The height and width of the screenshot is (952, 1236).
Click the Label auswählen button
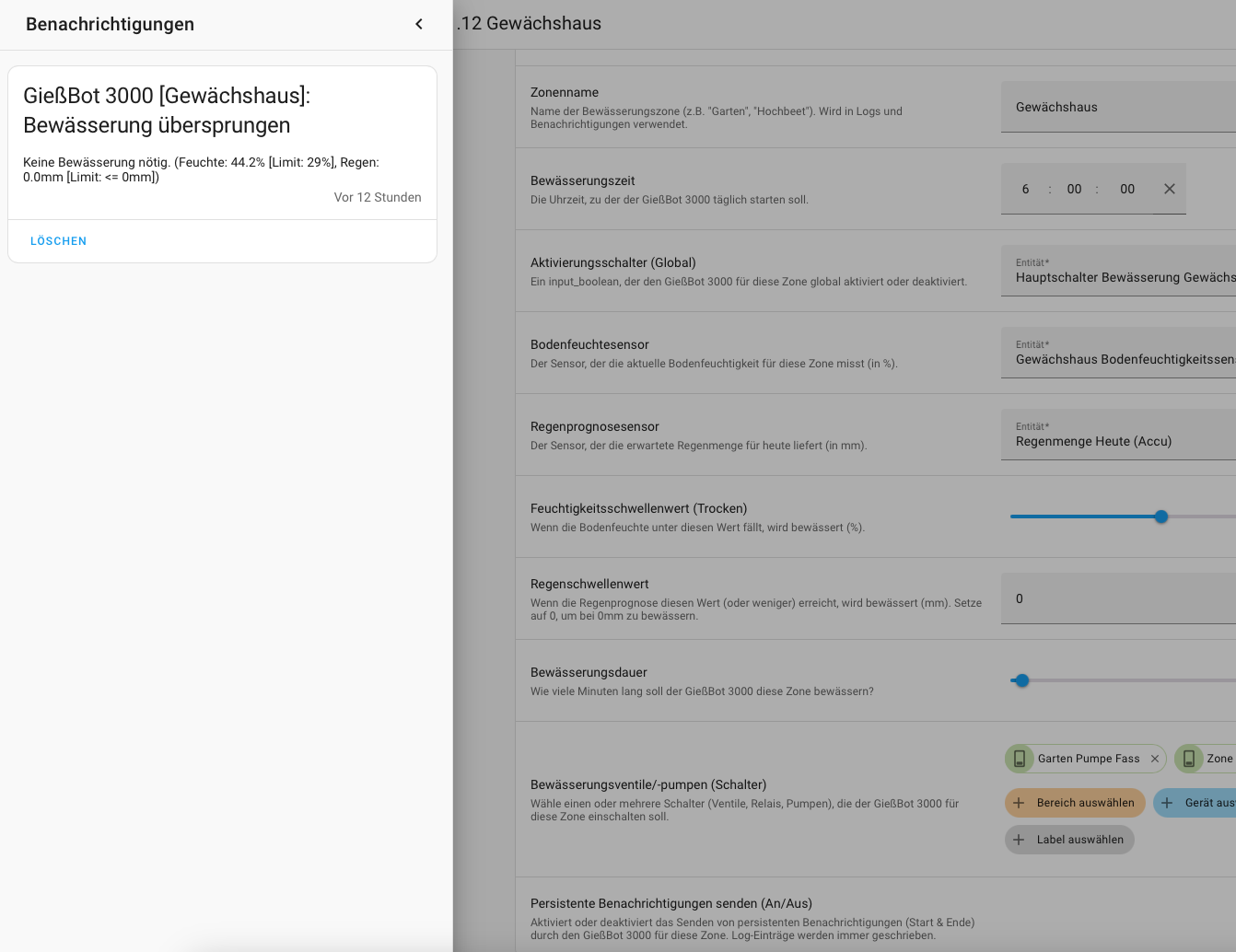coord(1069,840)
